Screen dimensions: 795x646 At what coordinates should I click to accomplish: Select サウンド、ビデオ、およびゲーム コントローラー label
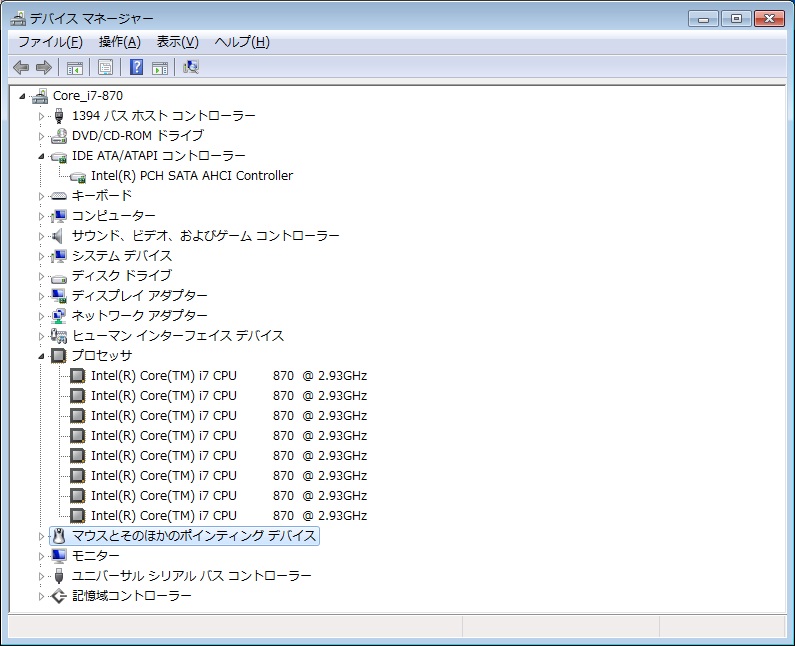[205, 236]
